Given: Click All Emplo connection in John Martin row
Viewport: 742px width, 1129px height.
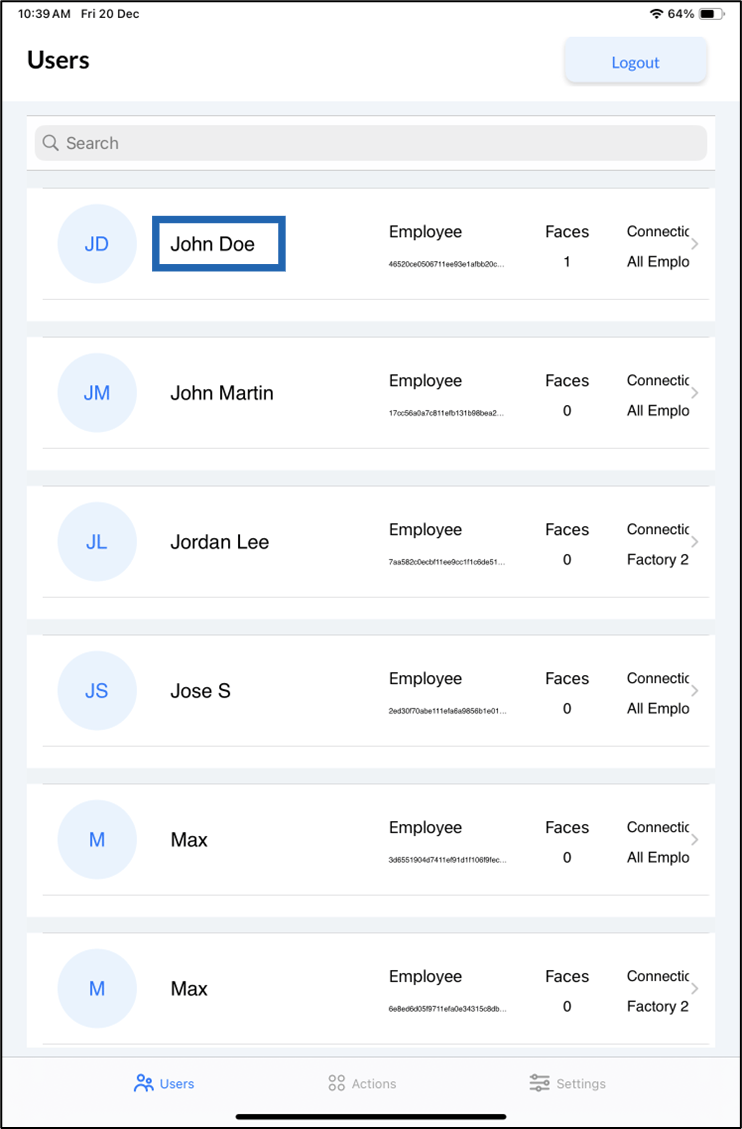Looking at the screenshot, I should click(658, 411).
